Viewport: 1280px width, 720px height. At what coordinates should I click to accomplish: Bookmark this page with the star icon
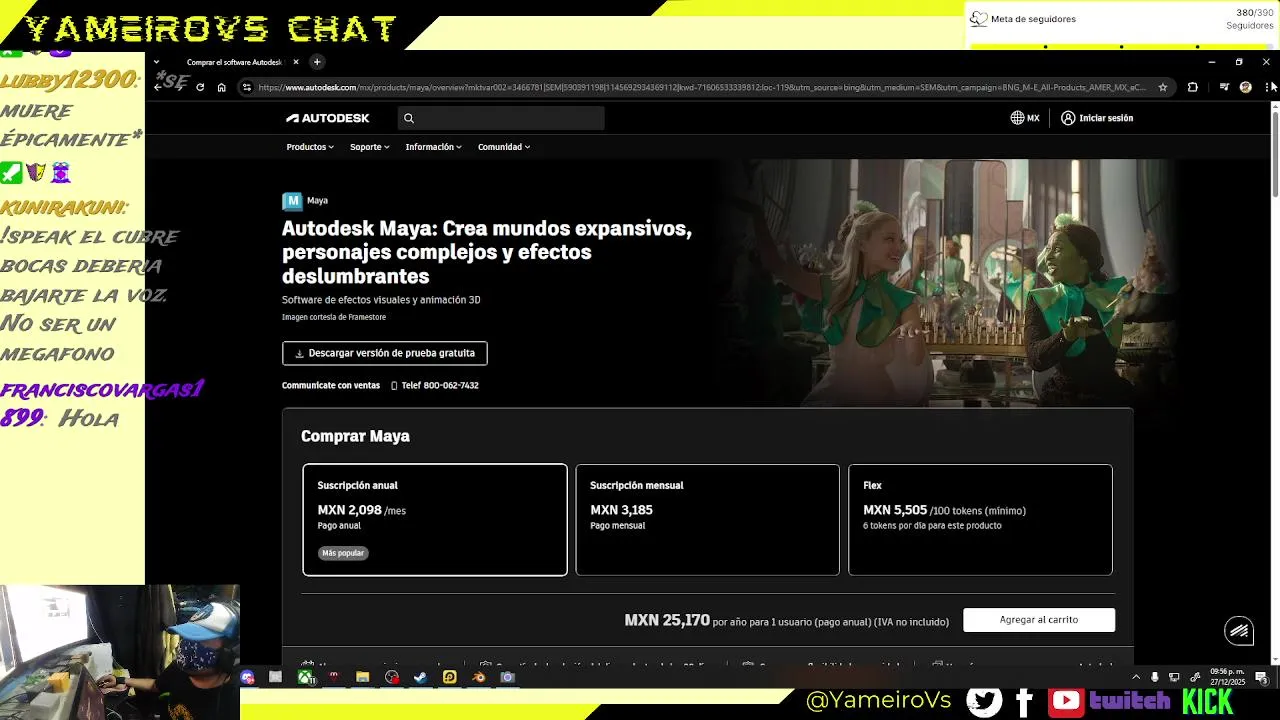[1163, 87]
